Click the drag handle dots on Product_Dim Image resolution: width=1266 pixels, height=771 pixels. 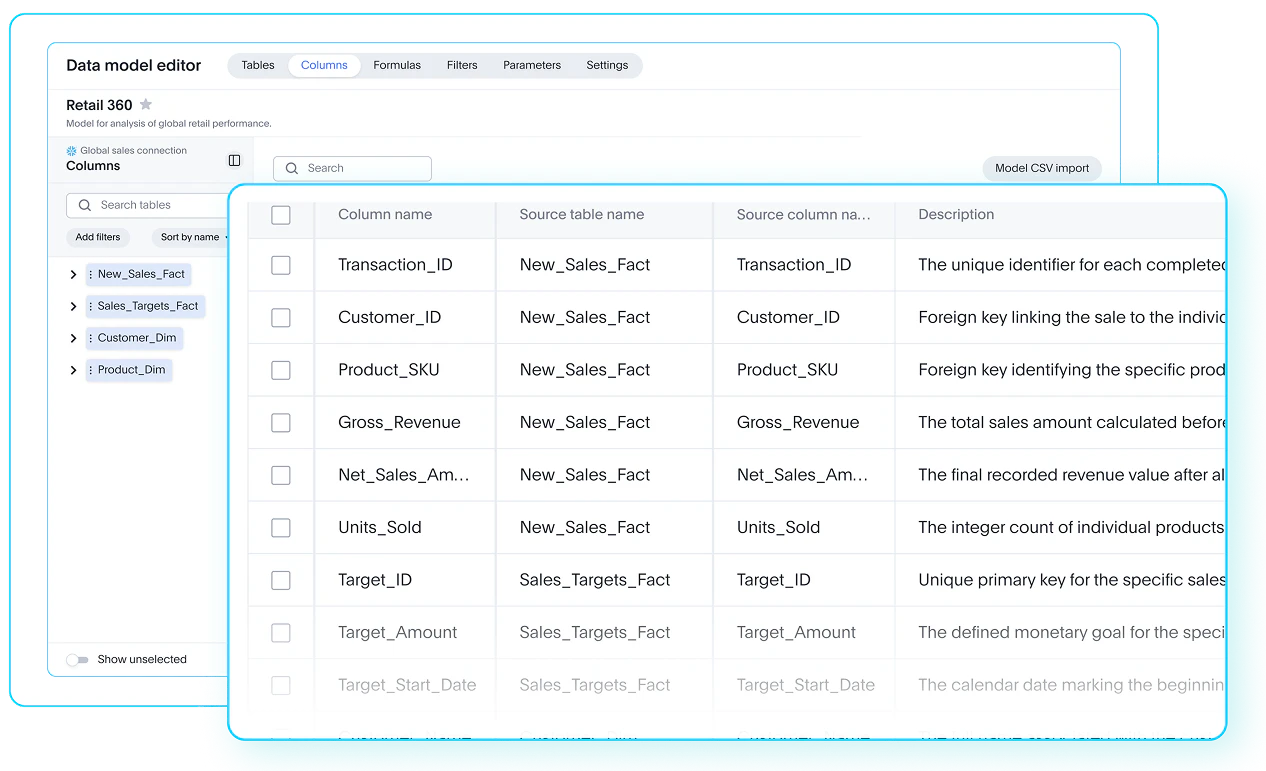tap(91, 370)
